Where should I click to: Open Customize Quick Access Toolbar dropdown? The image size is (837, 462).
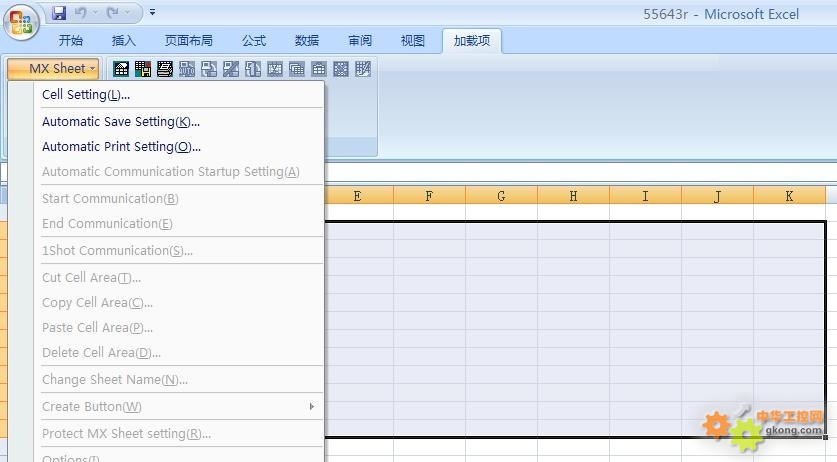(x=152, y=12)
